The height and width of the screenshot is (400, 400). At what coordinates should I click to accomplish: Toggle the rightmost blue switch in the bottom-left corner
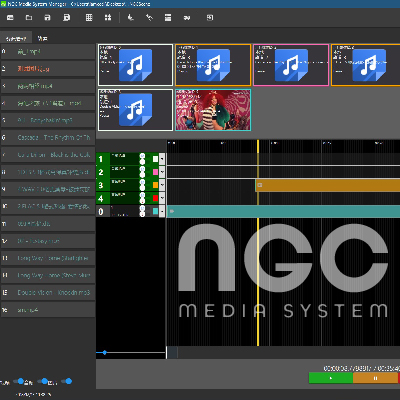coord(67,381)
